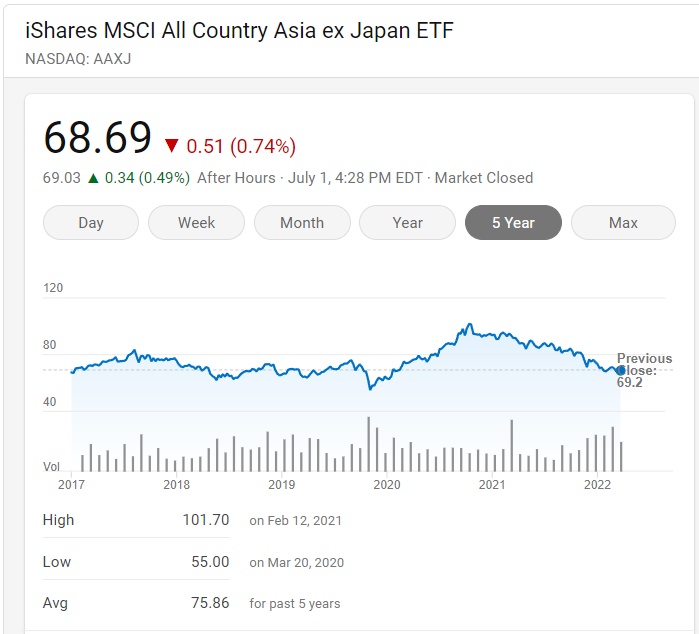Switch to the Week range tab
Screen dimensions: 699x634
pyautogui.click(x=196, y=223)
